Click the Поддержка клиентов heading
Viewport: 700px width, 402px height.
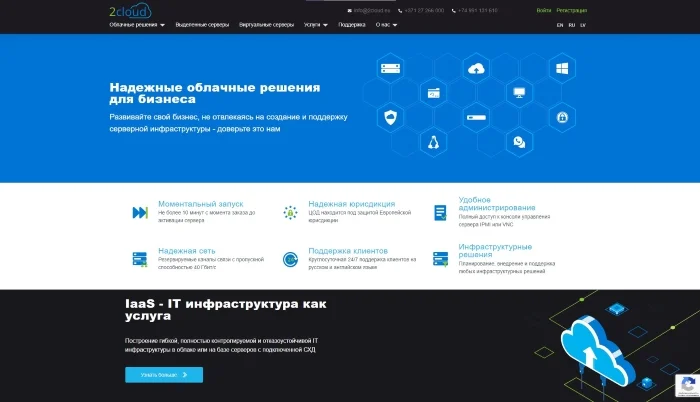348,251
